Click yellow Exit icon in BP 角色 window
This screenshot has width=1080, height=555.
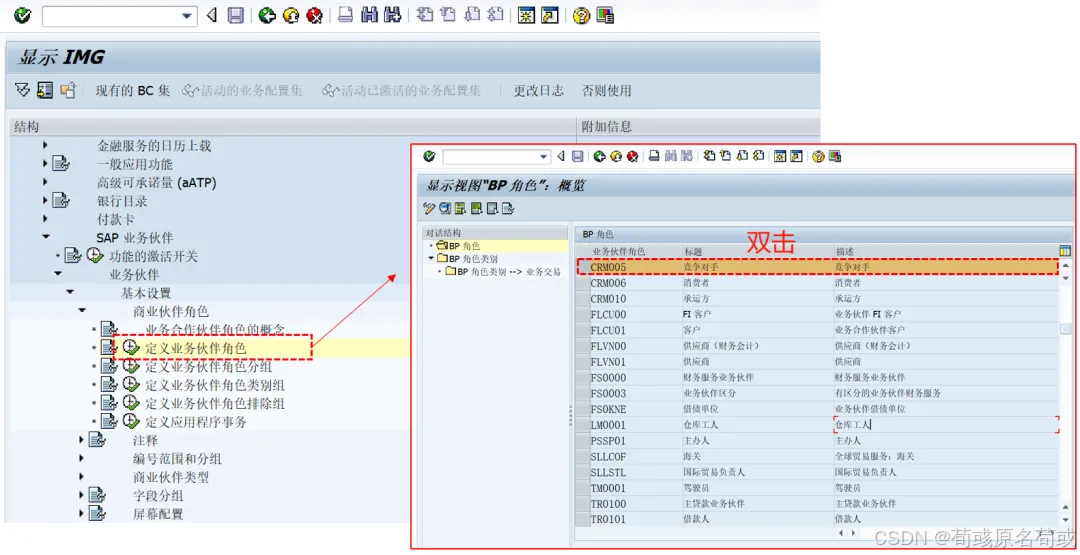(616, 156)
